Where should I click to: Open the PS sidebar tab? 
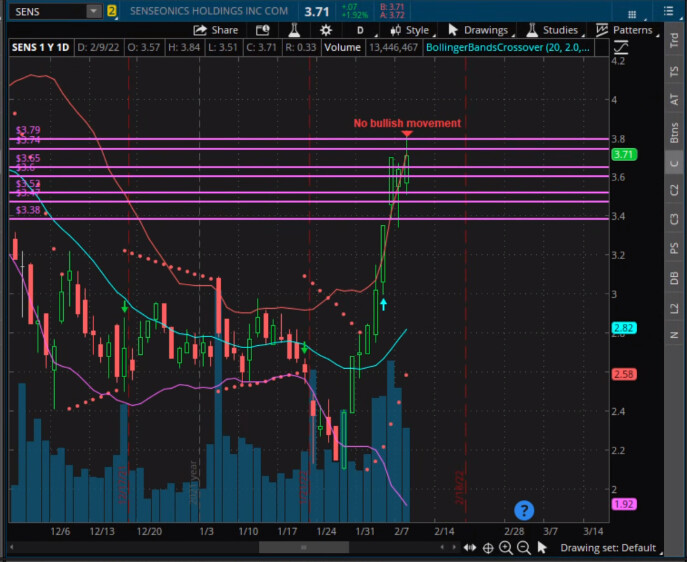[x=674, y=248]
